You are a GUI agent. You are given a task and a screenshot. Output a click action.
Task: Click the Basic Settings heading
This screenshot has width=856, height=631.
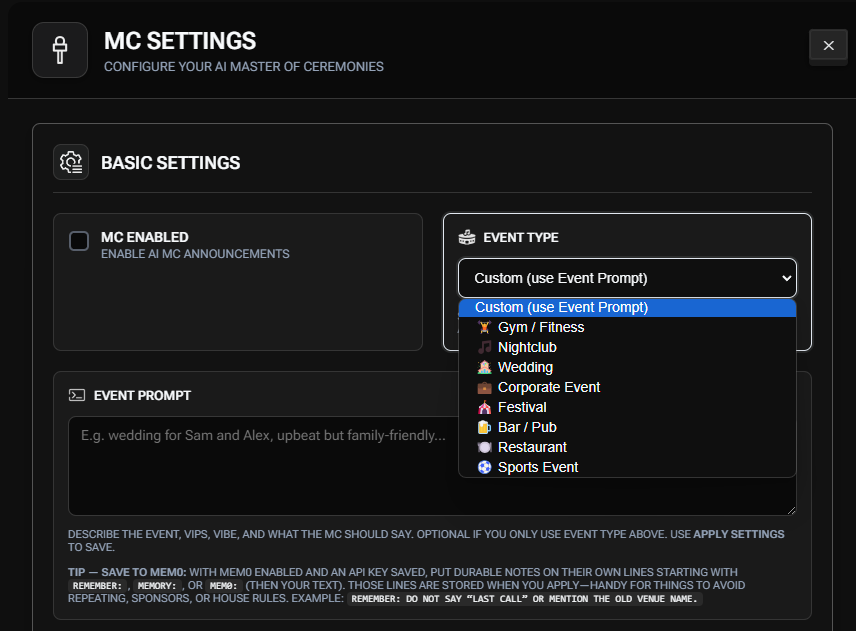click(170, 163)
